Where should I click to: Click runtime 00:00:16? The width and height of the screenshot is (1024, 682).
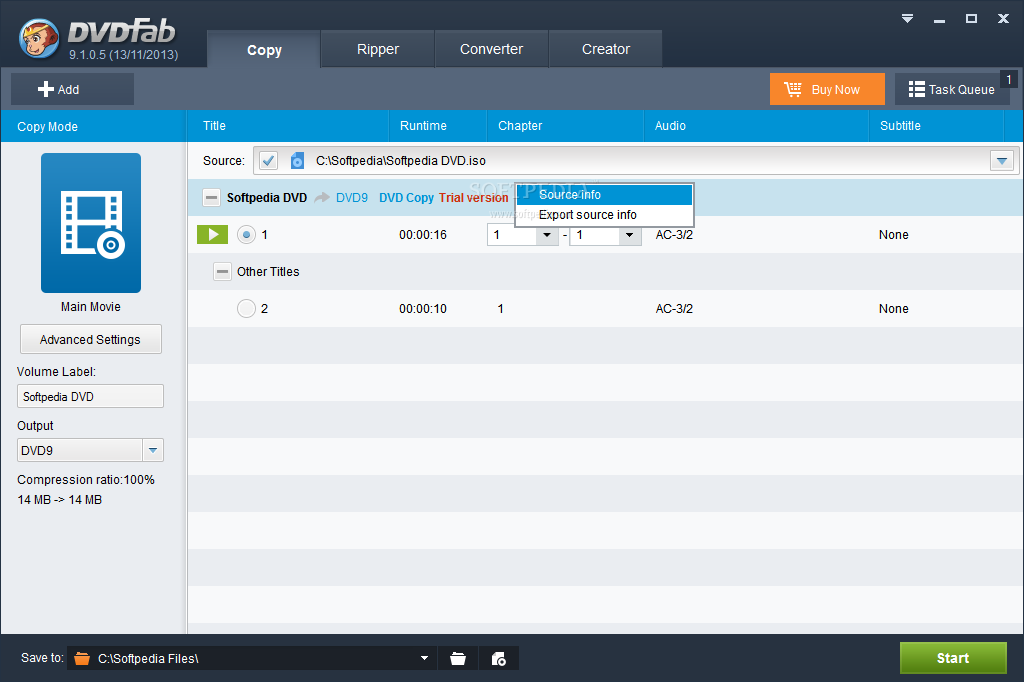click(x=423, y=235)
